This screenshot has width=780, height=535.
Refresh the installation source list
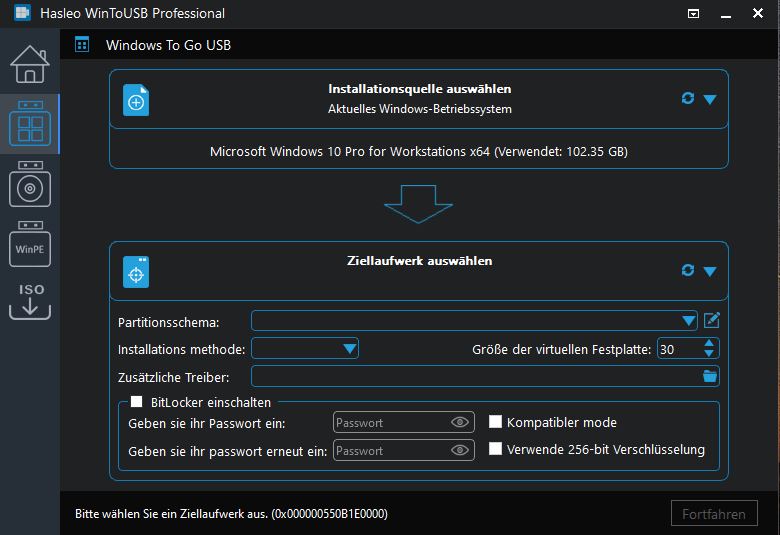(x=688, y=99)
